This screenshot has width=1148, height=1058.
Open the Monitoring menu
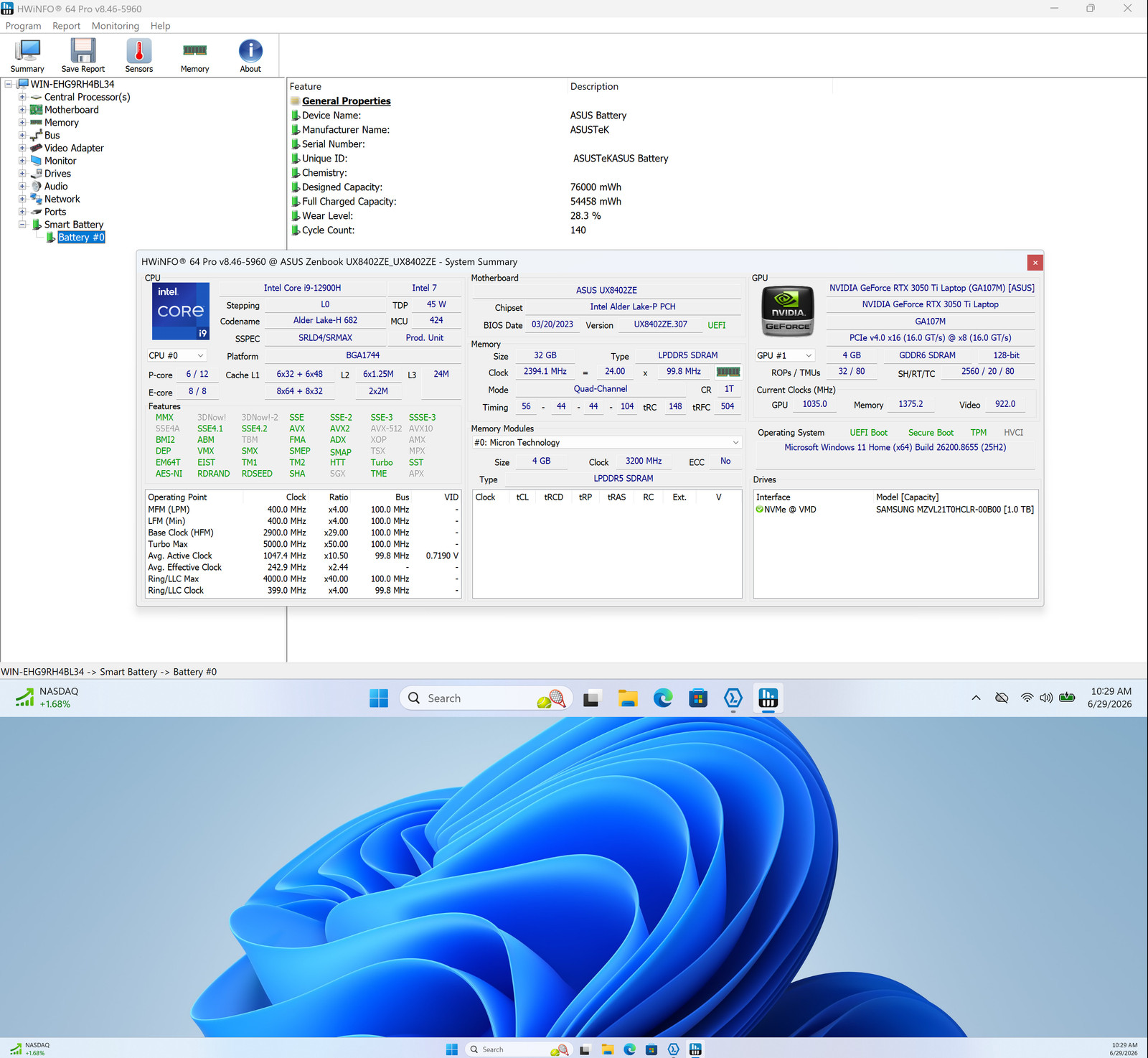tap(116, 26)
